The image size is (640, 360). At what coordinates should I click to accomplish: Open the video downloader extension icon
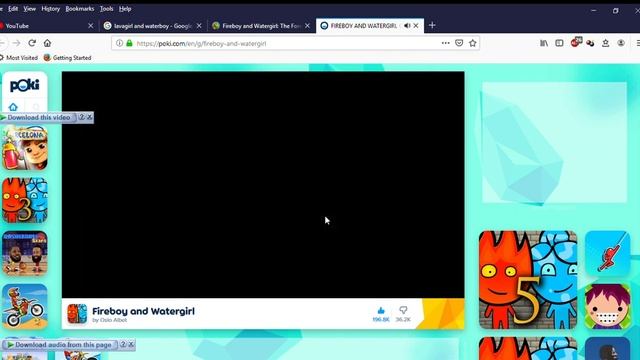(590, 43)
